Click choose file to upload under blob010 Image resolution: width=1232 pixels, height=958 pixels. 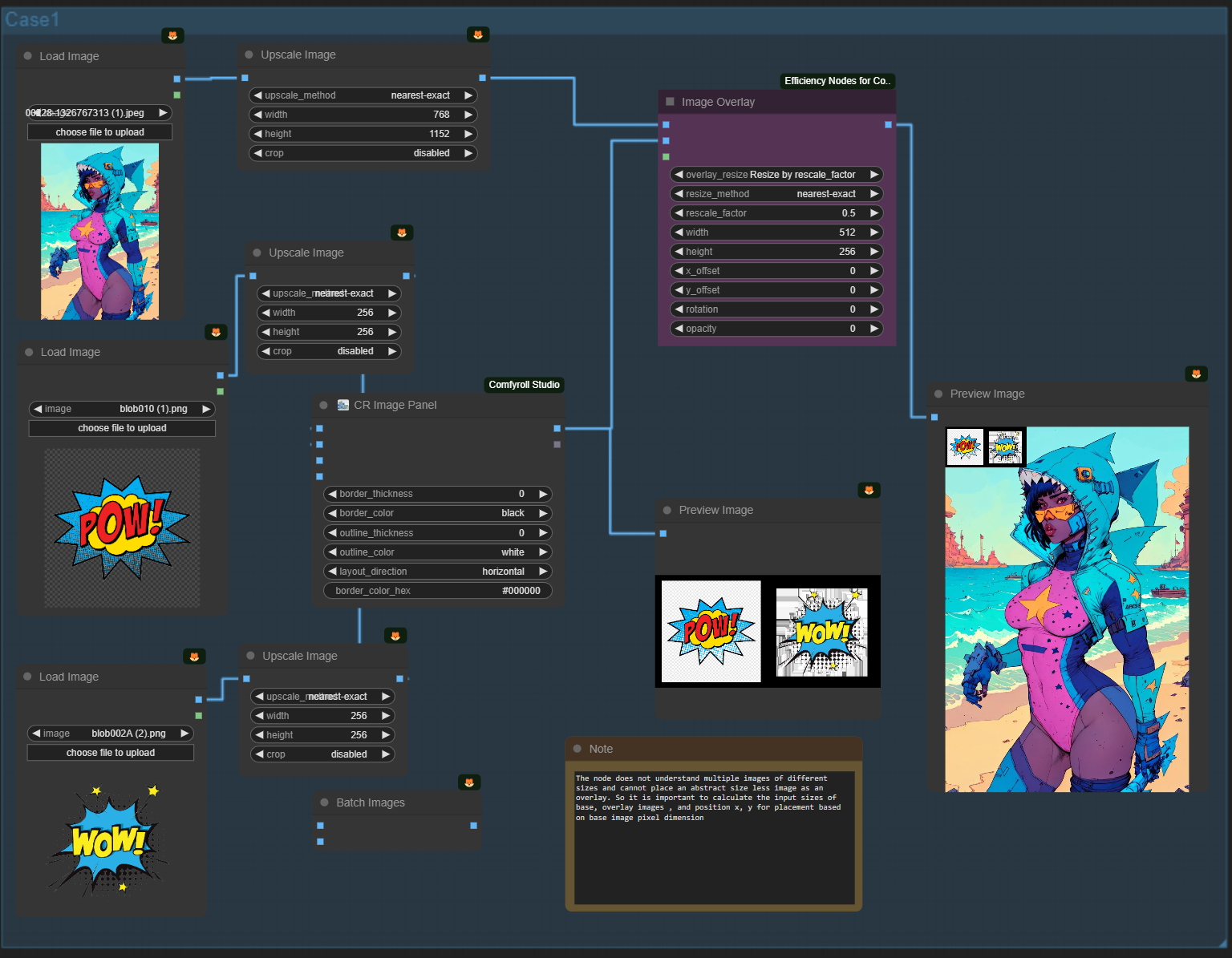tap(122, 428)
